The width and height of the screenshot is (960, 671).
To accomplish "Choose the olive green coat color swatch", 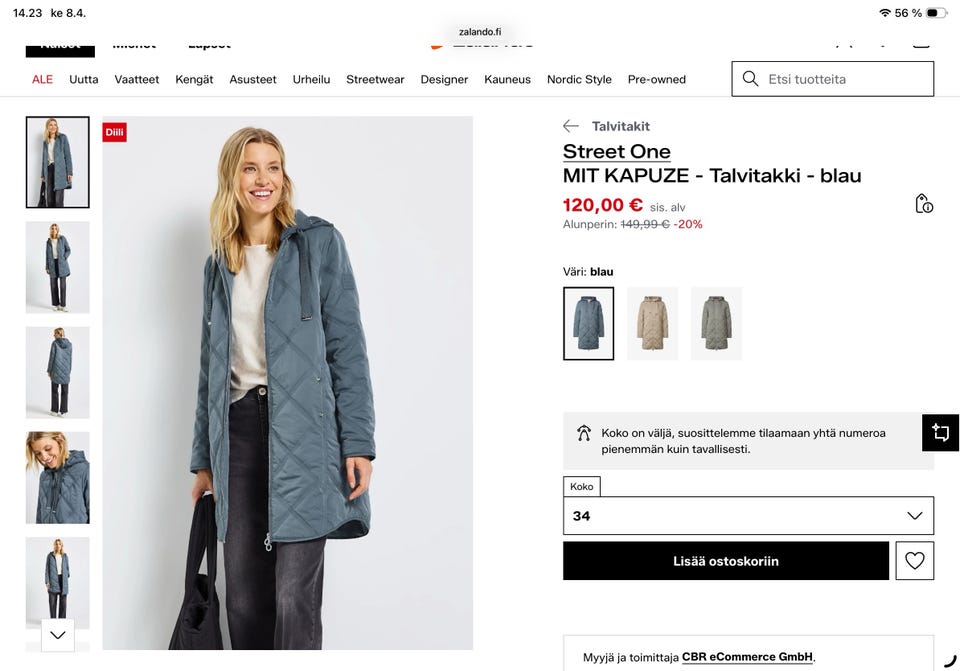I will coord(716,323).
